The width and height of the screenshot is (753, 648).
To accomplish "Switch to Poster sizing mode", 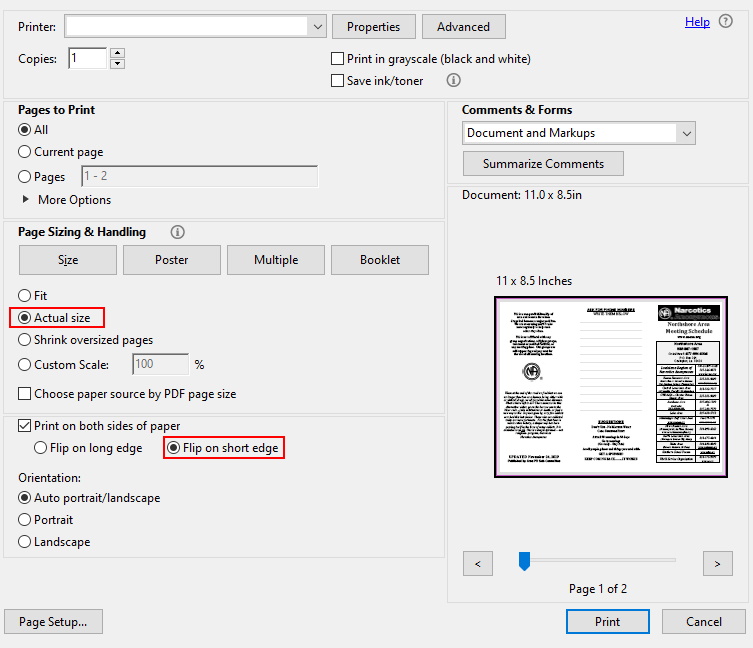I will [171, 260].
